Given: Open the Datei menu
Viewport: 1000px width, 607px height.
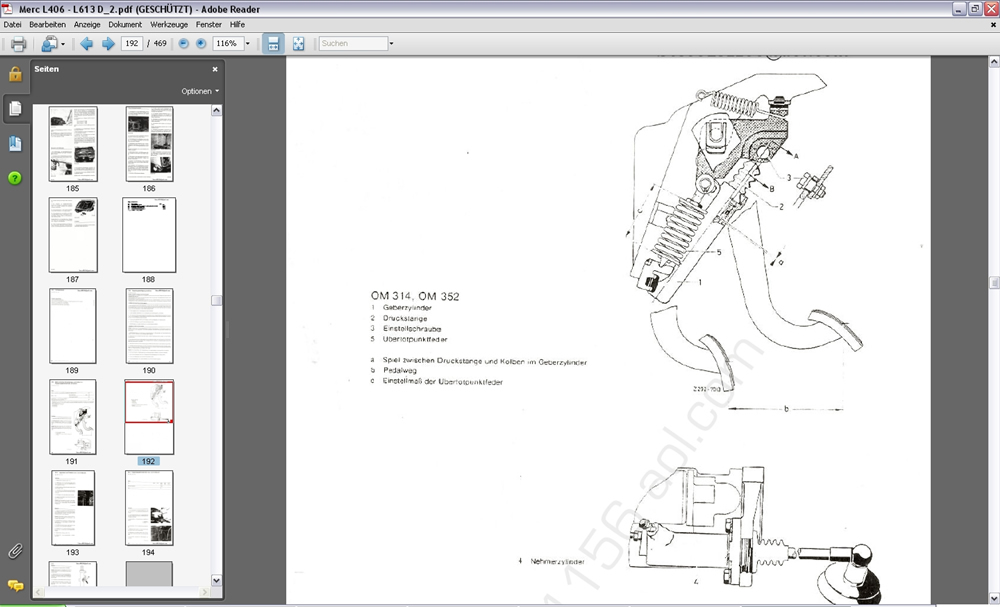Looking at the screenshot, I should 13,24.
